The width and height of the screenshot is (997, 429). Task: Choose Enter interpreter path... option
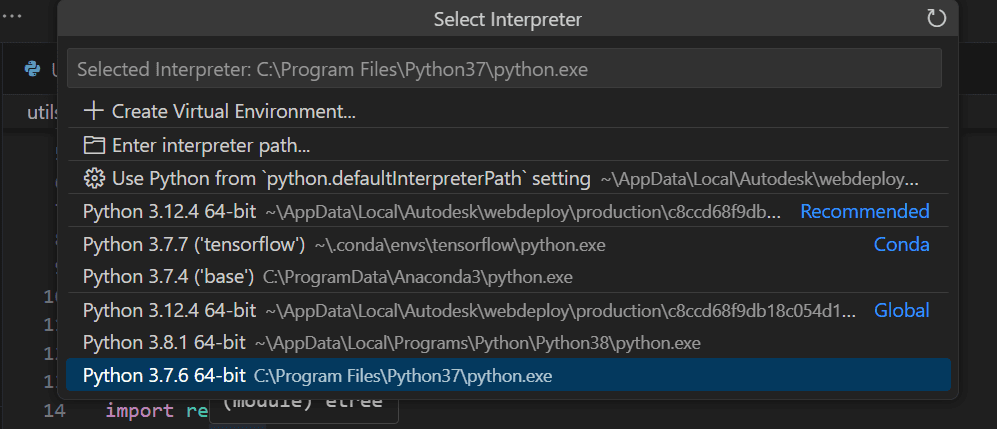(211, 145)
